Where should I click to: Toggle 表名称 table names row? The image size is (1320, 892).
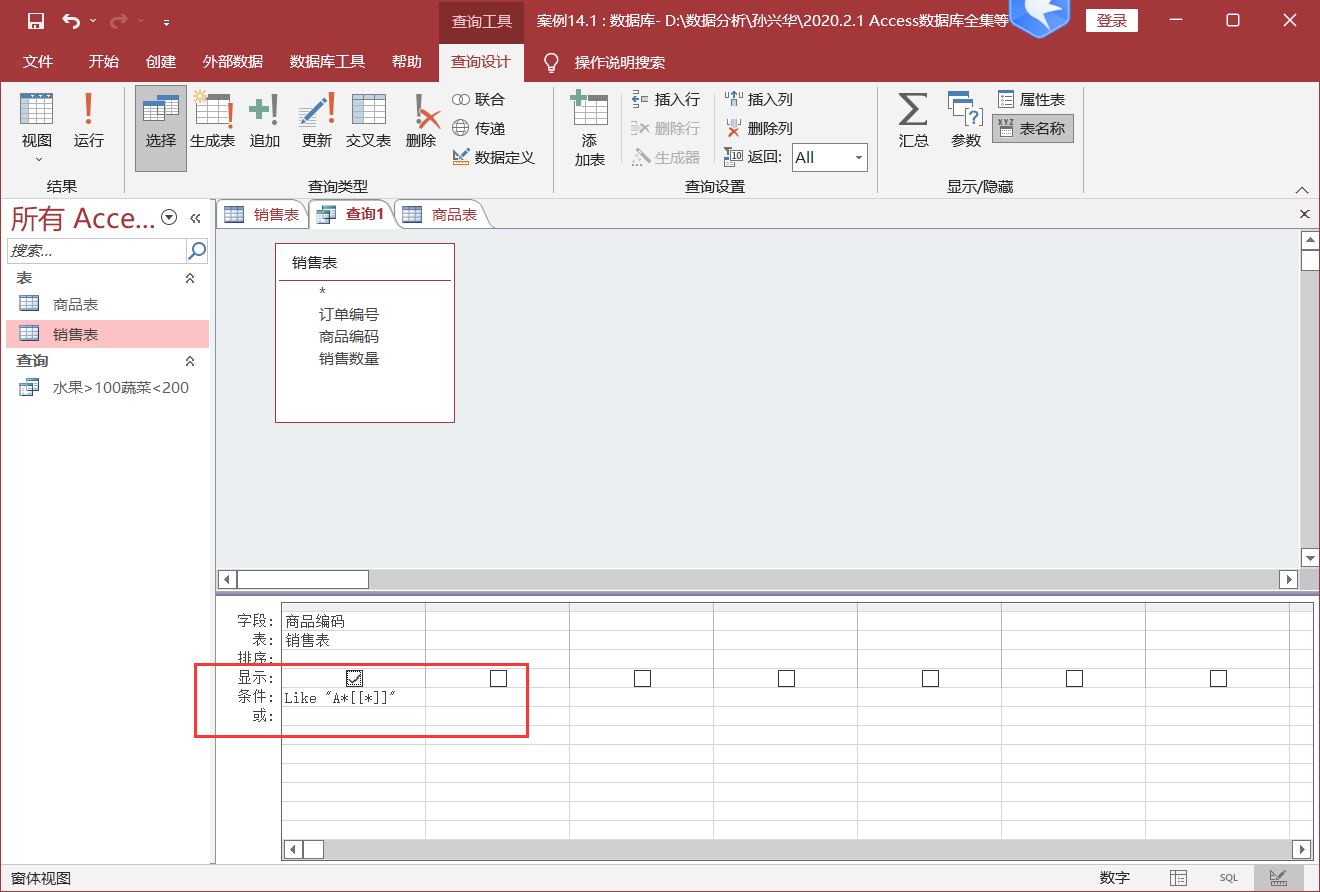1033,129
